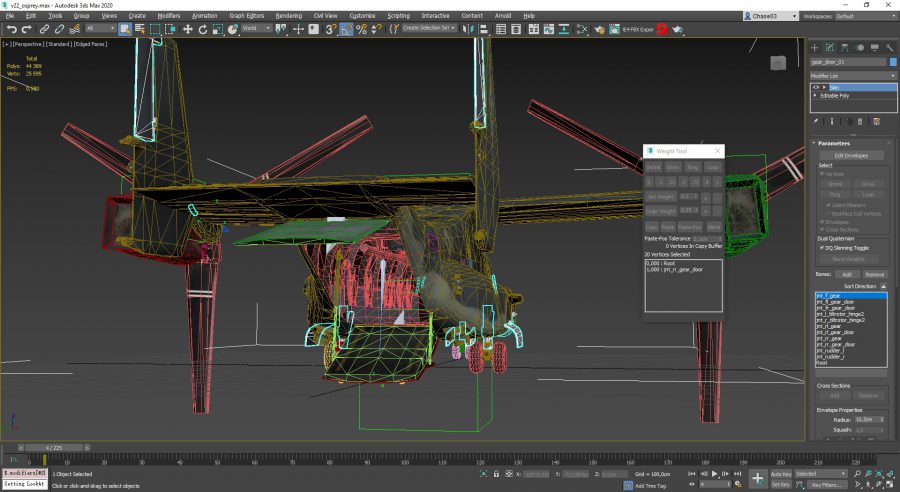Click the Edit Envelopes button
Viewport: 900px width, 492px height.
click(851, 156)
